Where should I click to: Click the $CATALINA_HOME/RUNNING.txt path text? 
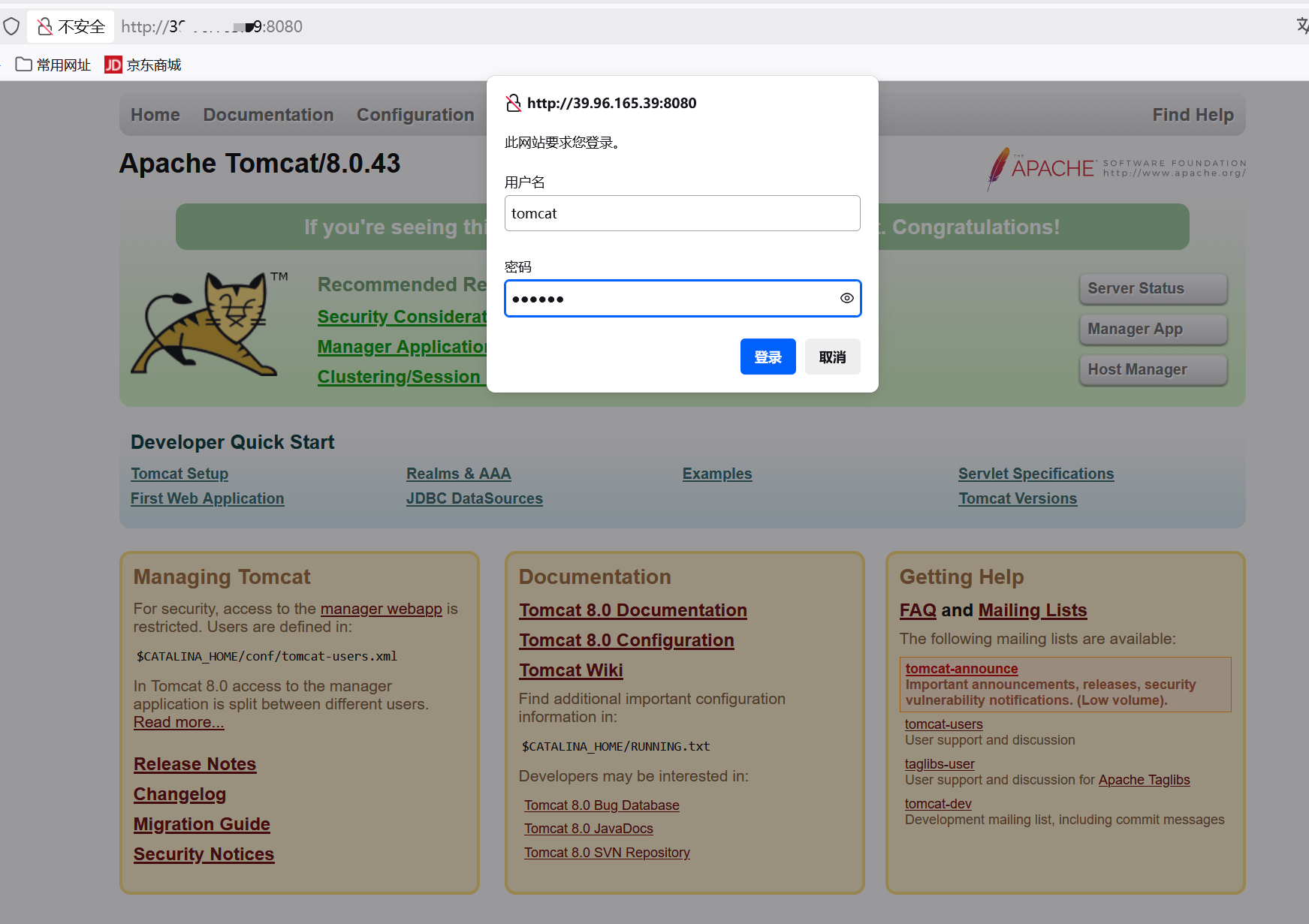pos(616,746)
